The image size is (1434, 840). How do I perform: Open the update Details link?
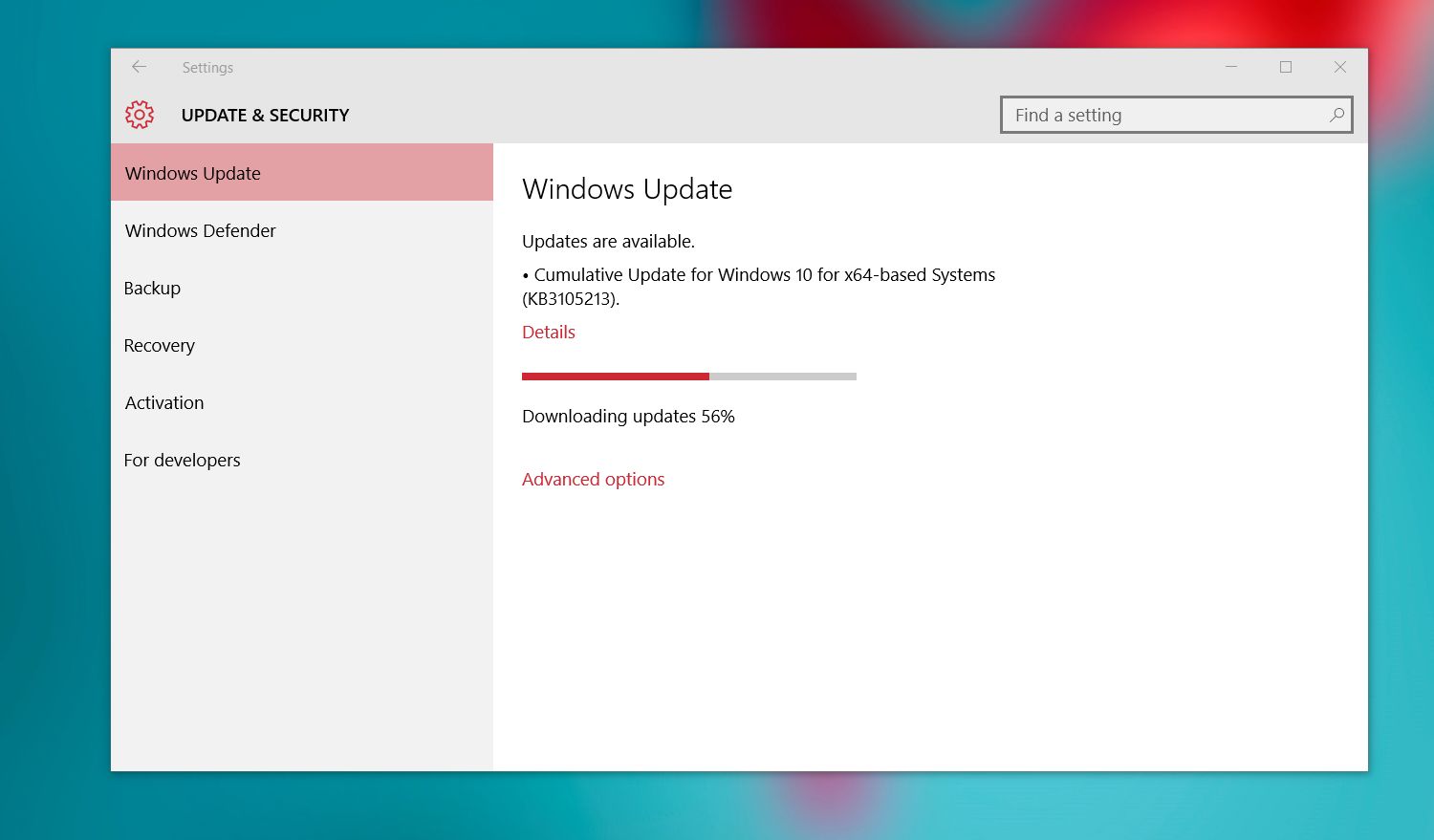pyautogui.click(x=549, y=333)
